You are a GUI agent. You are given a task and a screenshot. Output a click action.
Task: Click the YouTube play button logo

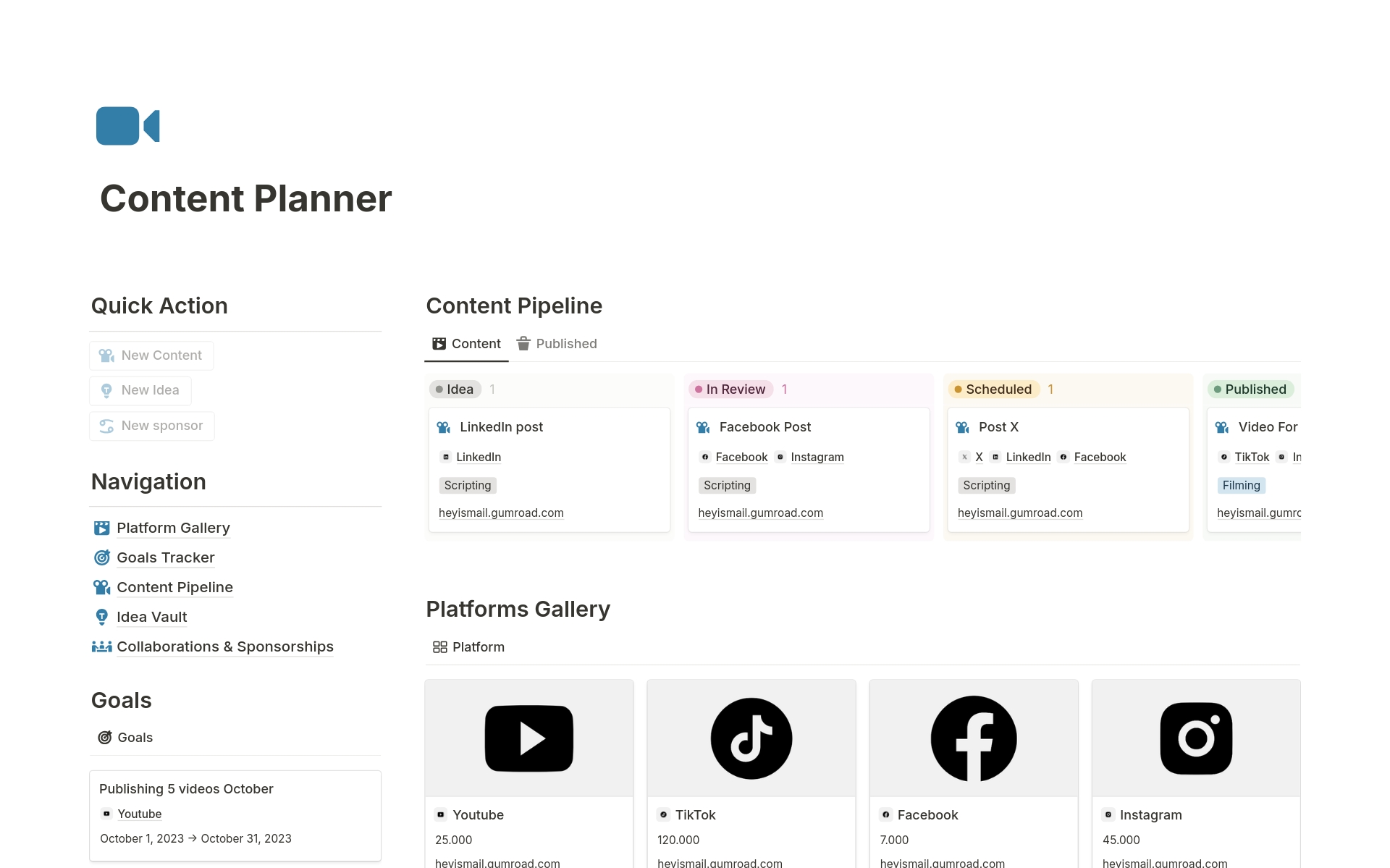[528, 738]
